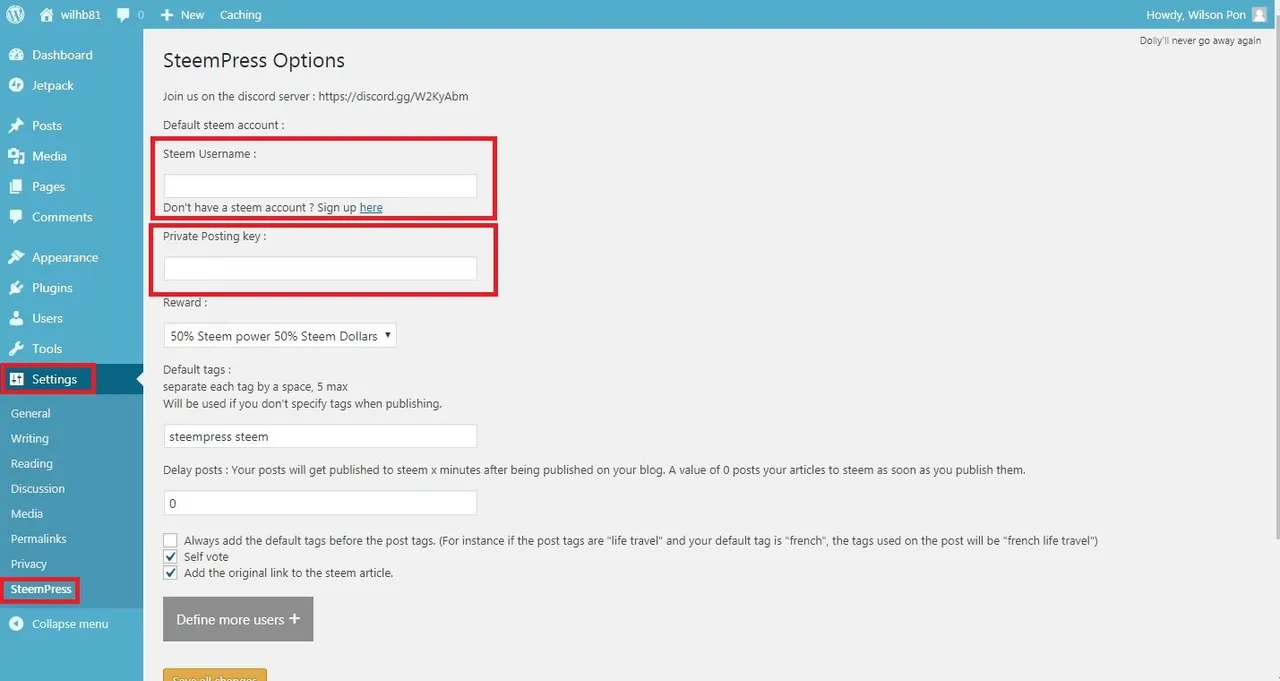
Task: Click the Define more users button
Action: (238, 619)
